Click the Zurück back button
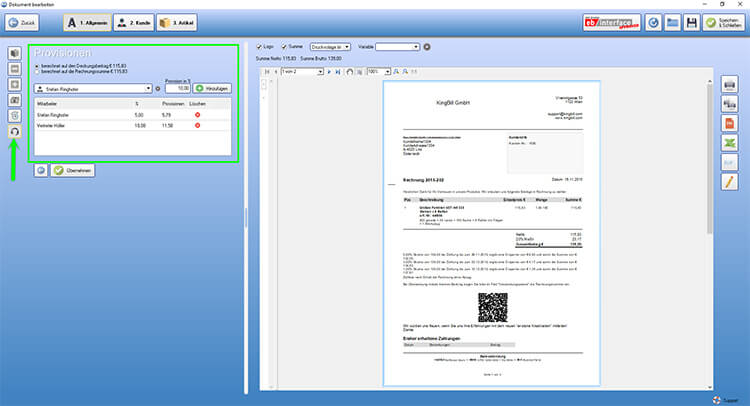Viewport: 750px width, 406px height. pos(22,22)
